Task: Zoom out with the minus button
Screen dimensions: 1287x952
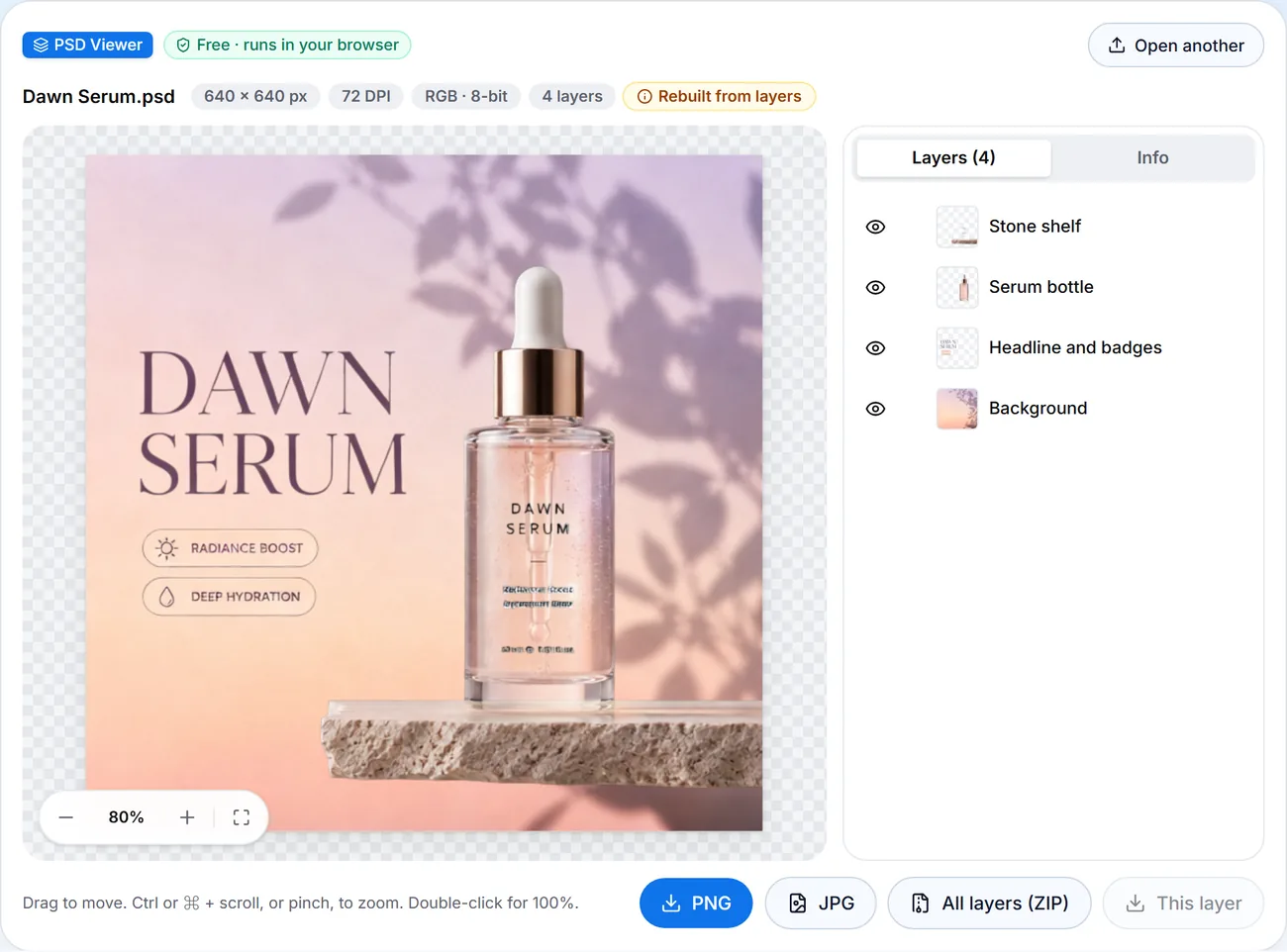Action: (66, 817)
